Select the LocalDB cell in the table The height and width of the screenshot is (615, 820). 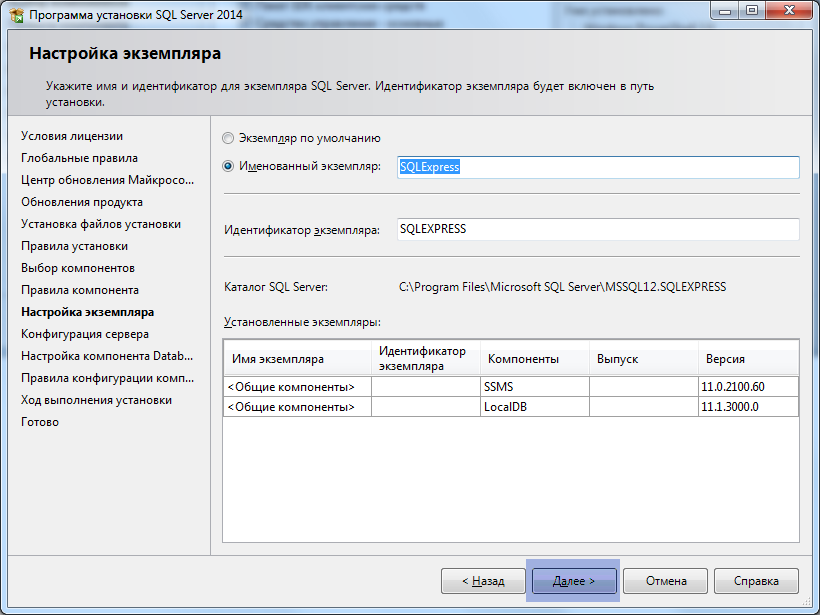[534, 407]
